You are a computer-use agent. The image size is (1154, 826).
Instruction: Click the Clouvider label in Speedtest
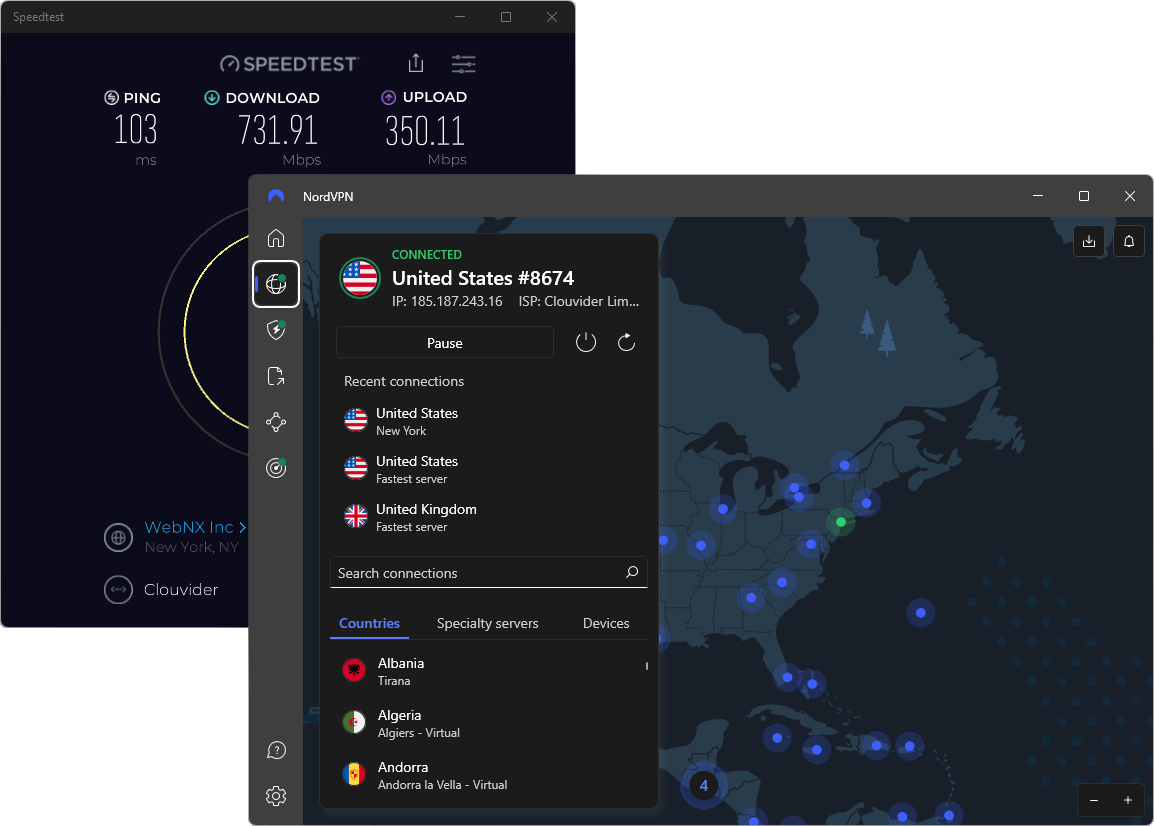pyautogui.click(x=181, y=590)
